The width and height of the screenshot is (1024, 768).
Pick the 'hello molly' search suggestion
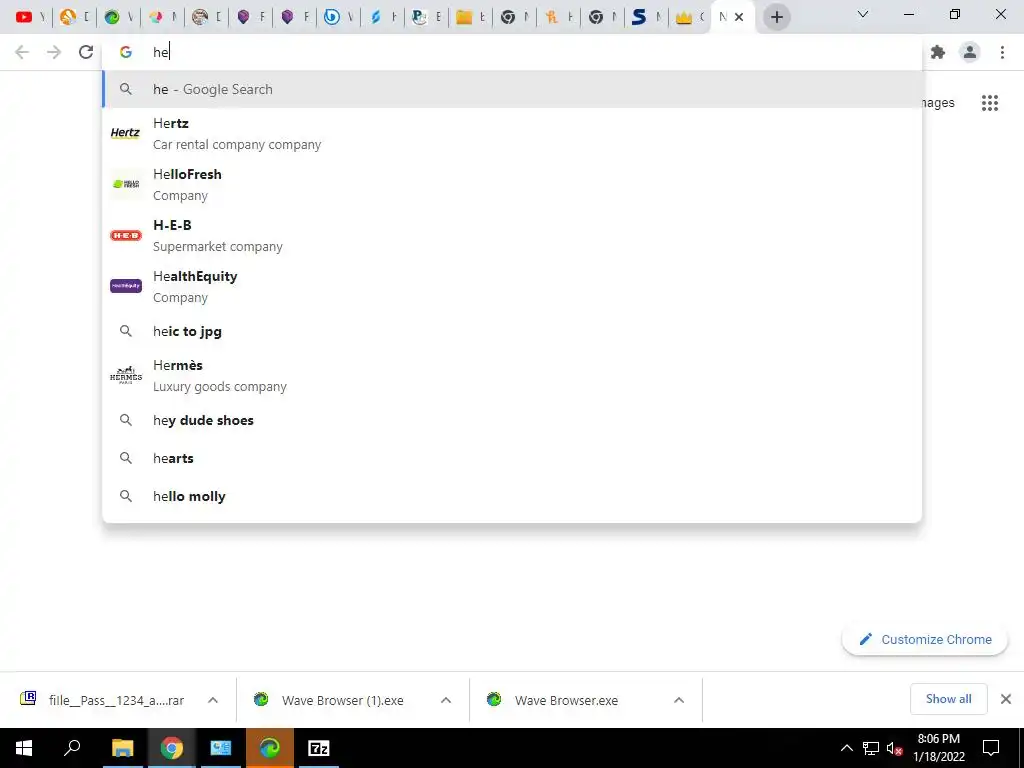pyautogui.click(x=512, y=496)
